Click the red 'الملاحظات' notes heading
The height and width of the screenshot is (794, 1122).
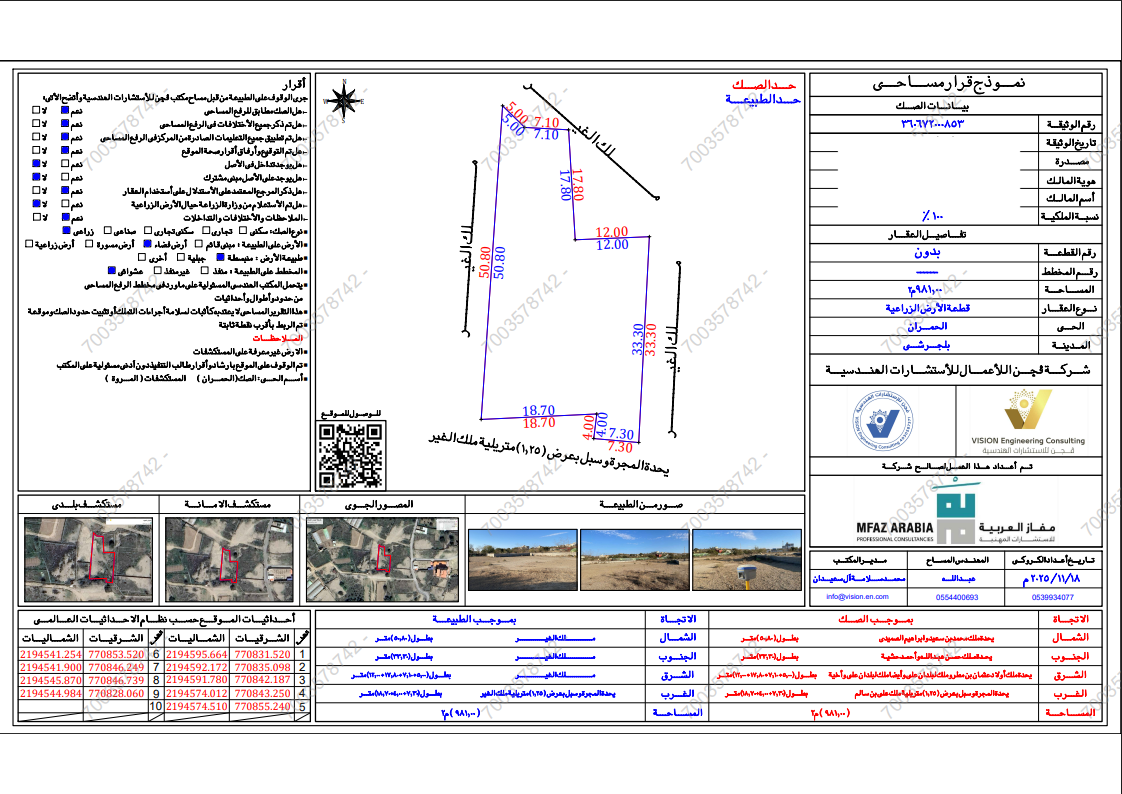[x=278, y=338]
